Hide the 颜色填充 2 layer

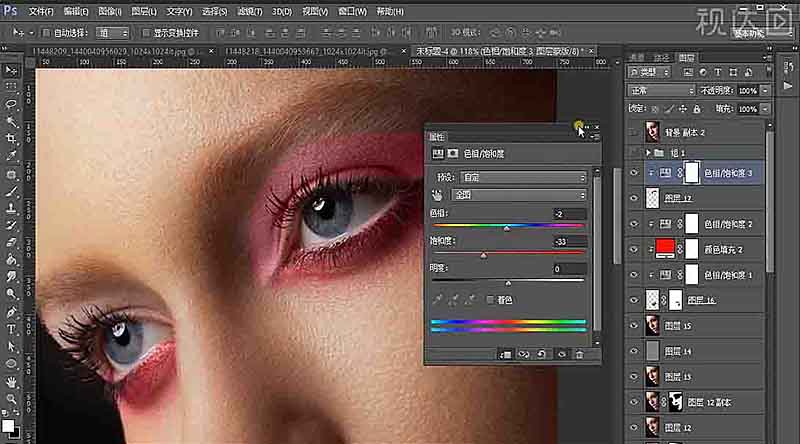click(634, 250)
